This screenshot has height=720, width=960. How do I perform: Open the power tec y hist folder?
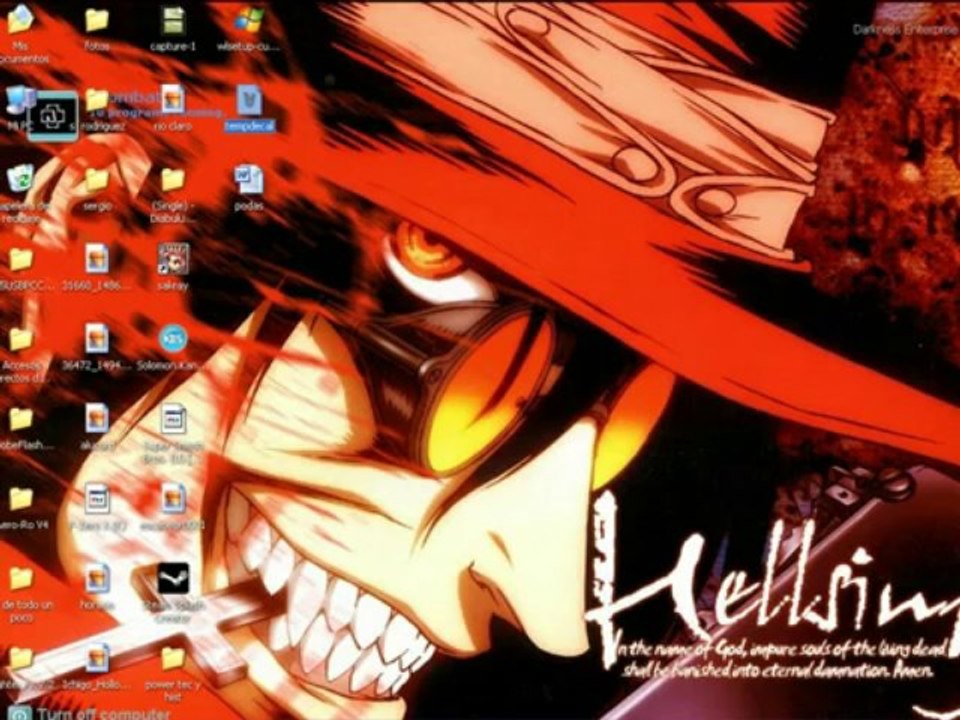point(173,659)
